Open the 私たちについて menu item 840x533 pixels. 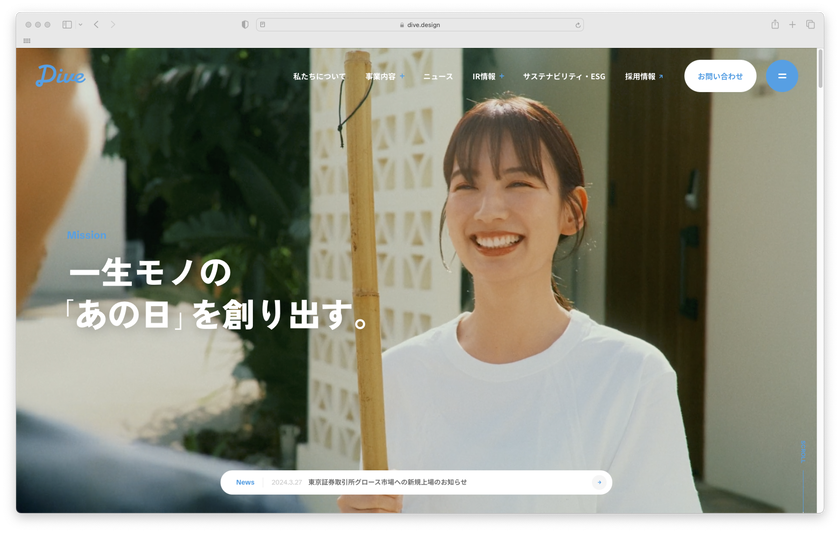pyautogui.click(x=319, y=77)
